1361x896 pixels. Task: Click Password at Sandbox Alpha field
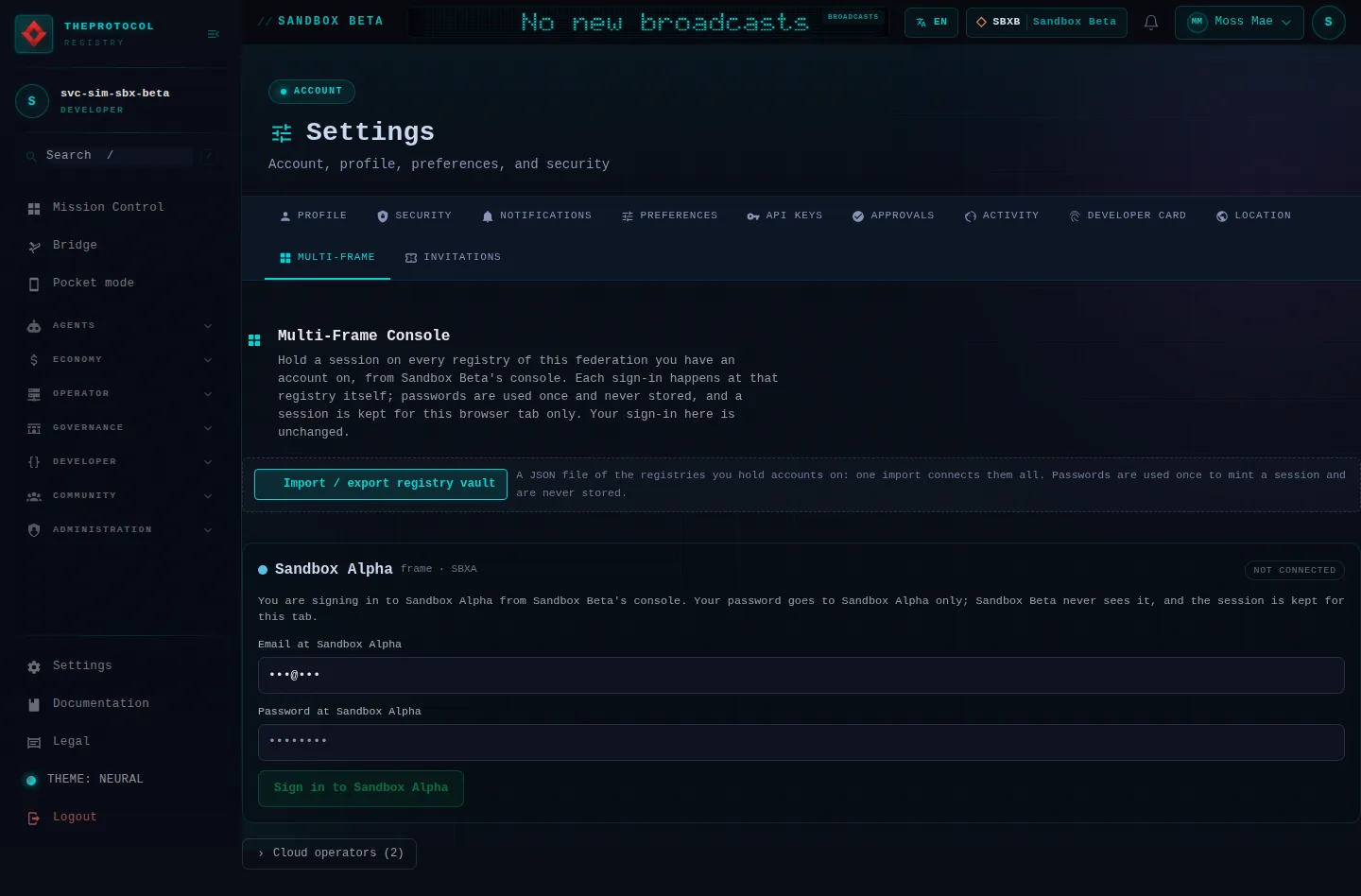(x=801, y=742)
